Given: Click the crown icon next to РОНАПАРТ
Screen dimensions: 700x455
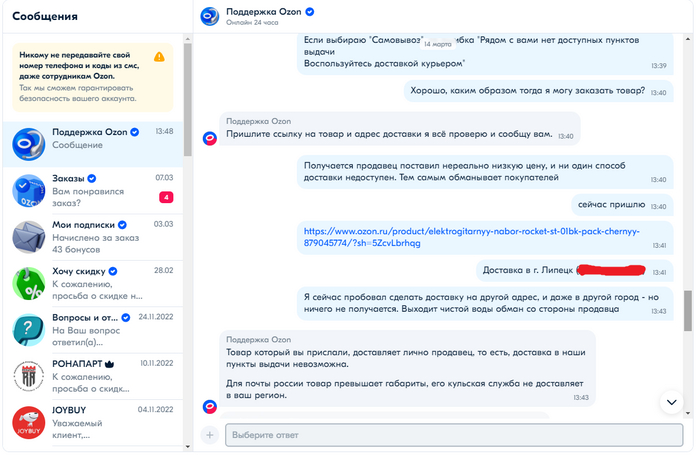Looking at the screenshot, I should point(109,364).
